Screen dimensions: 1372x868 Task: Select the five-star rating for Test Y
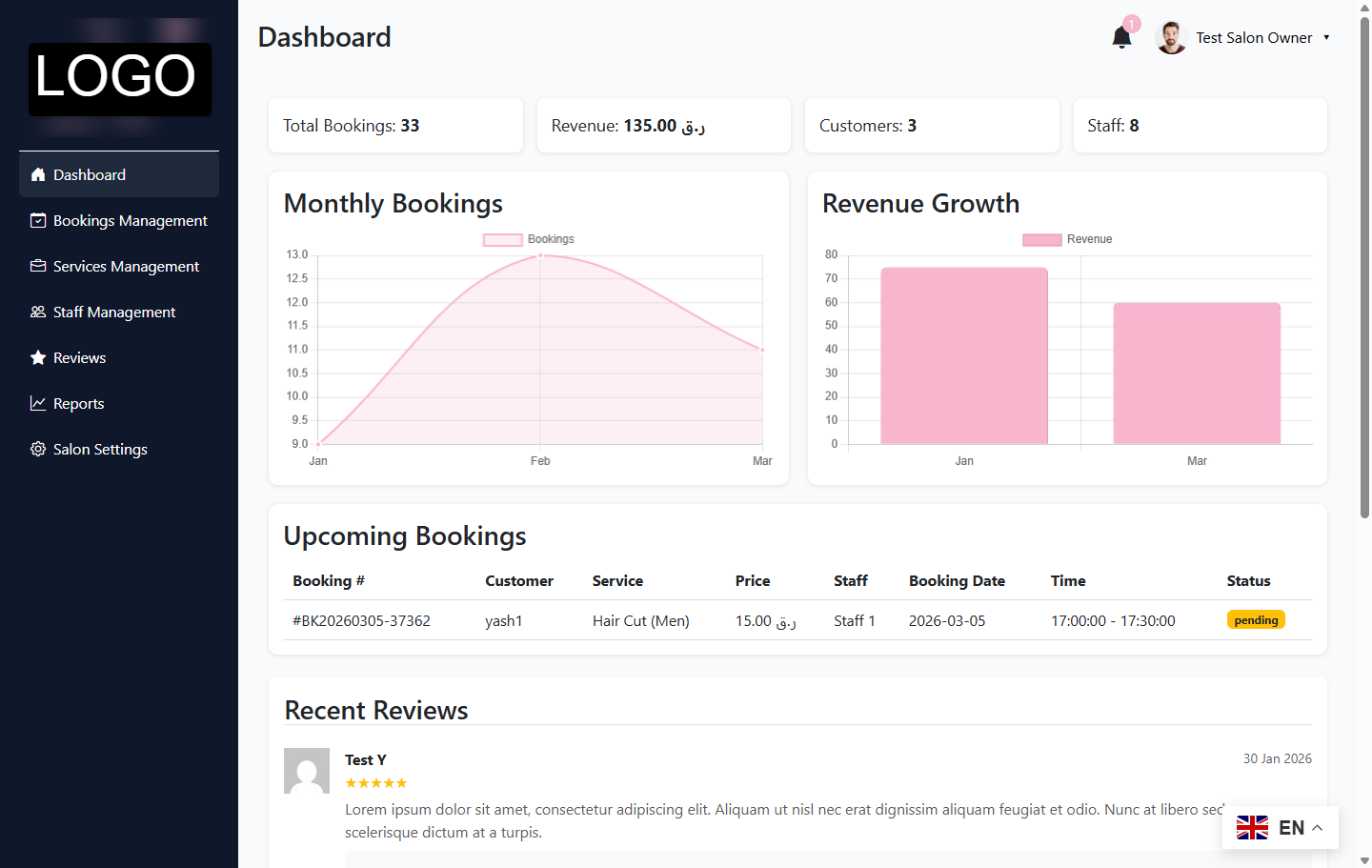click(x=376, y=782)
